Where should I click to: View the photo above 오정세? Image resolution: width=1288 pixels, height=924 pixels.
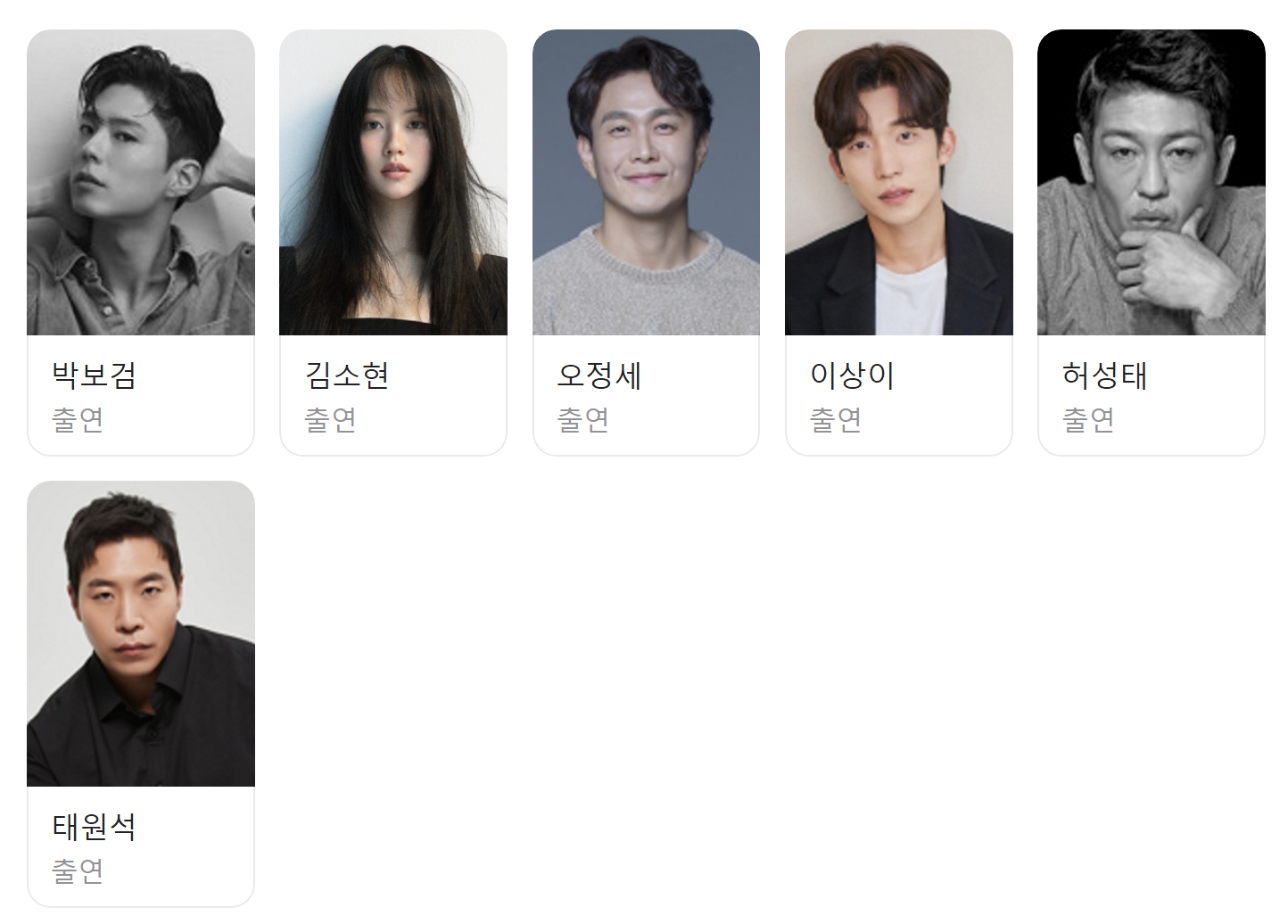click(x=646, y=183)
